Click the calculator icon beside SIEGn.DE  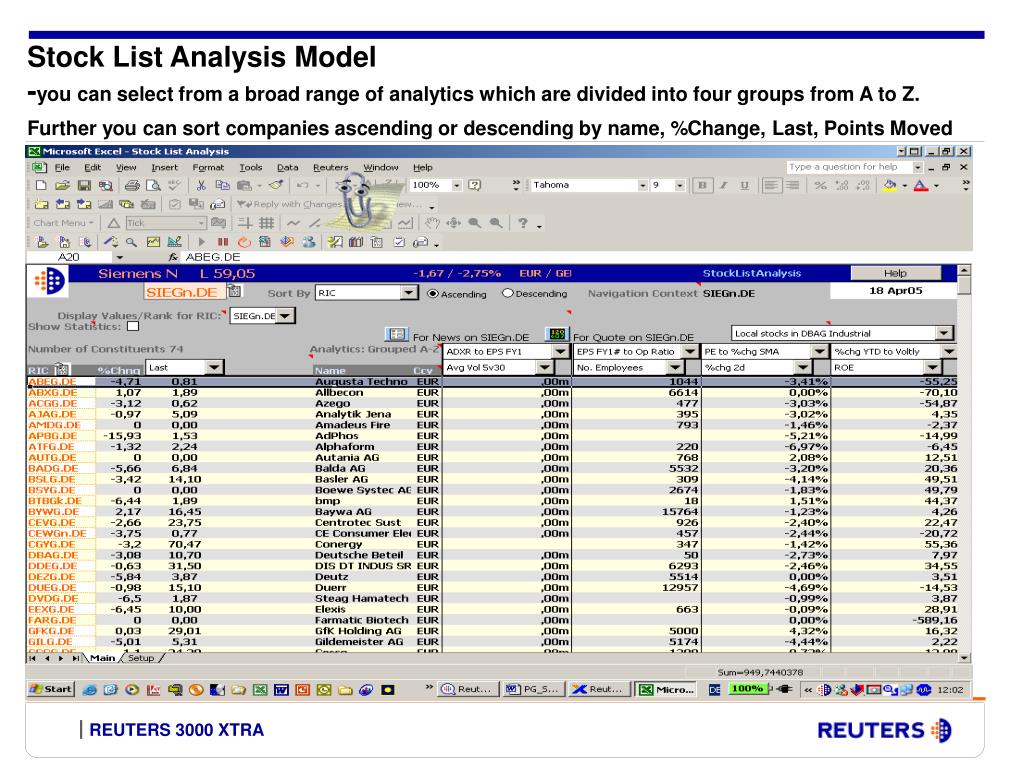(234, 292)
